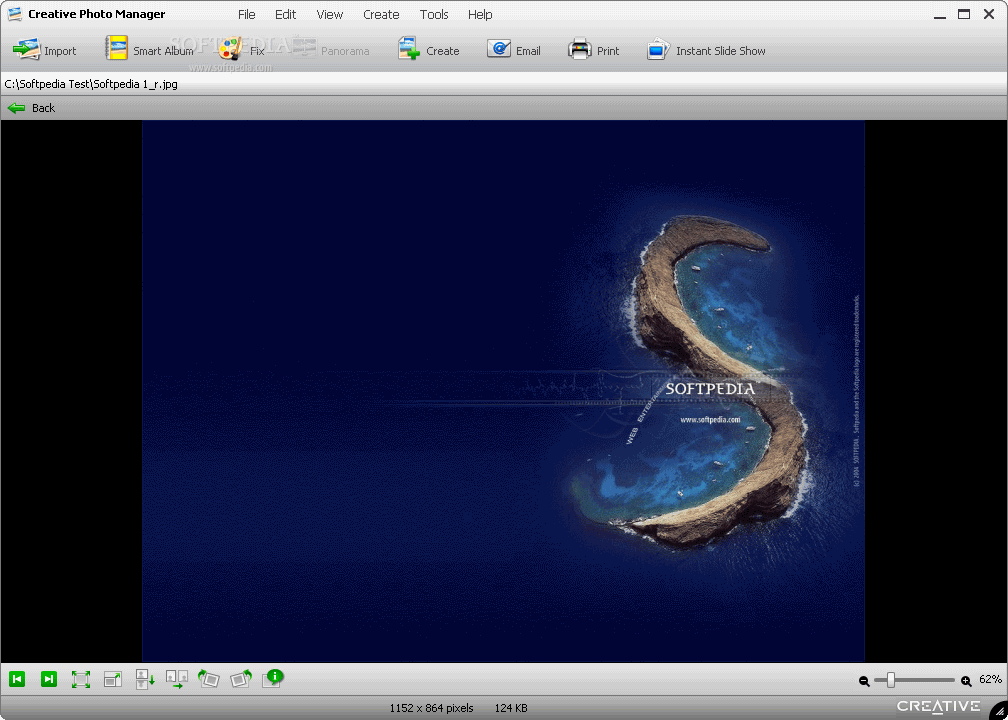
Task: Fit the photo to the window
Action: tap(81, 680)
